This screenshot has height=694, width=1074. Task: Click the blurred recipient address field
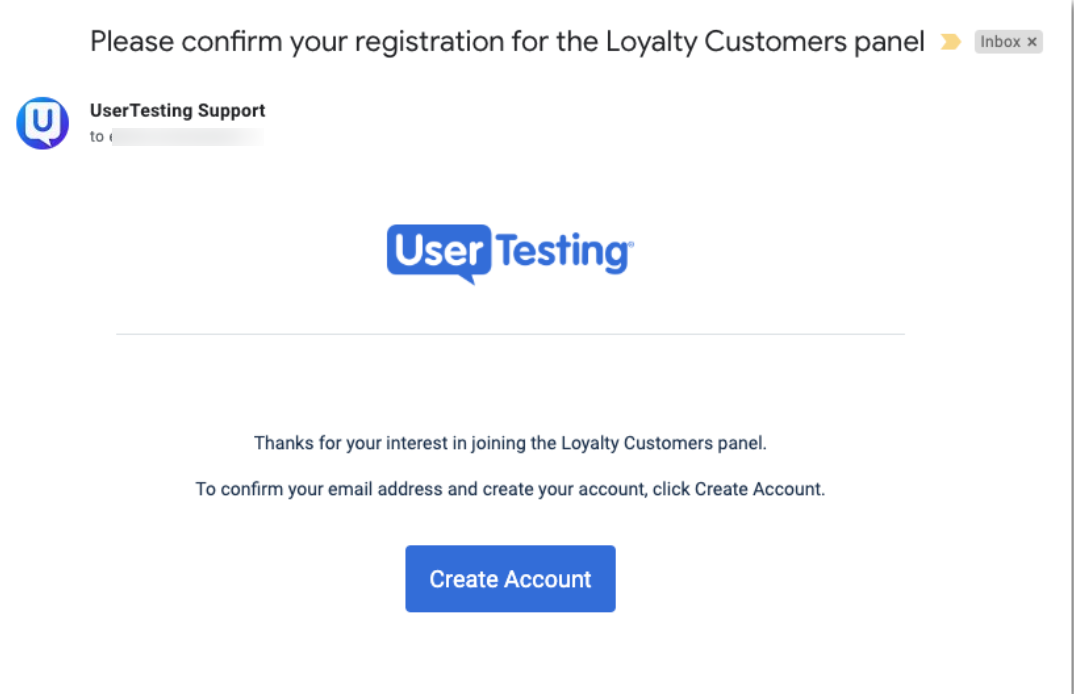(186, 136)
